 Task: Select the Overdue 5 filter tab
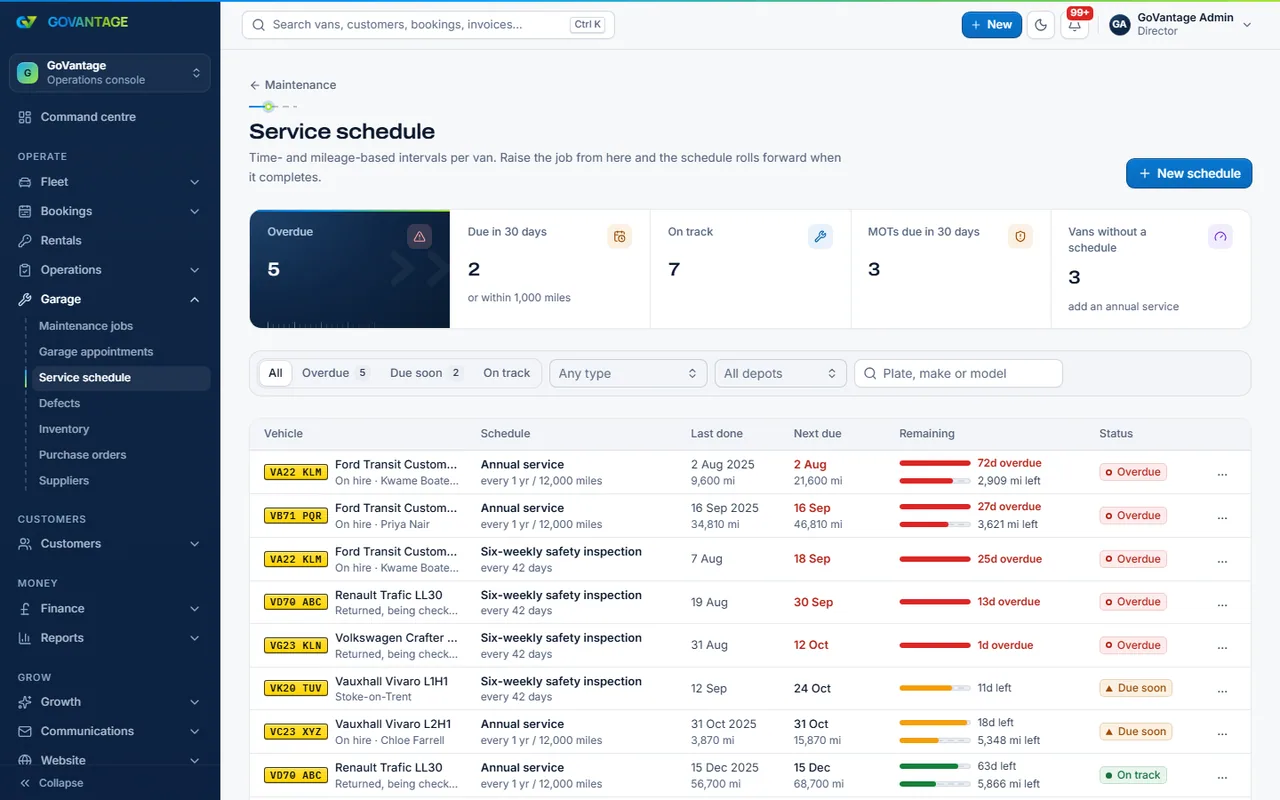pyautogui.click(x=335, y=373)
